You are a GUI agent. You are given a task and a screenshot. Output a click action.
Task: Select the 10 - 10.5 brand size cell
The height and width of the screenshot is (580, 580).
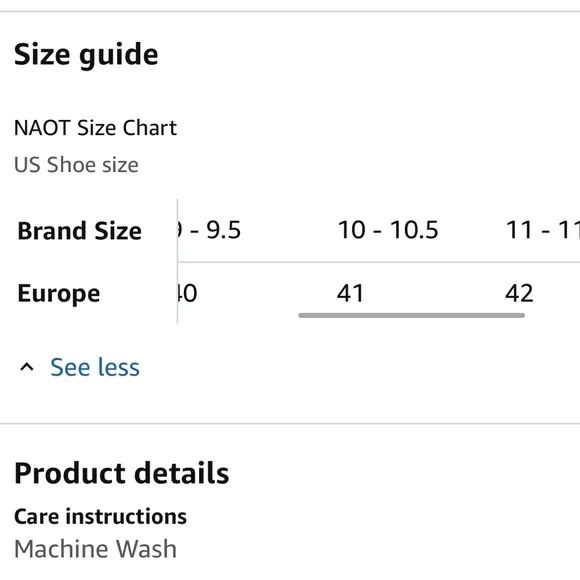point(388,230)
